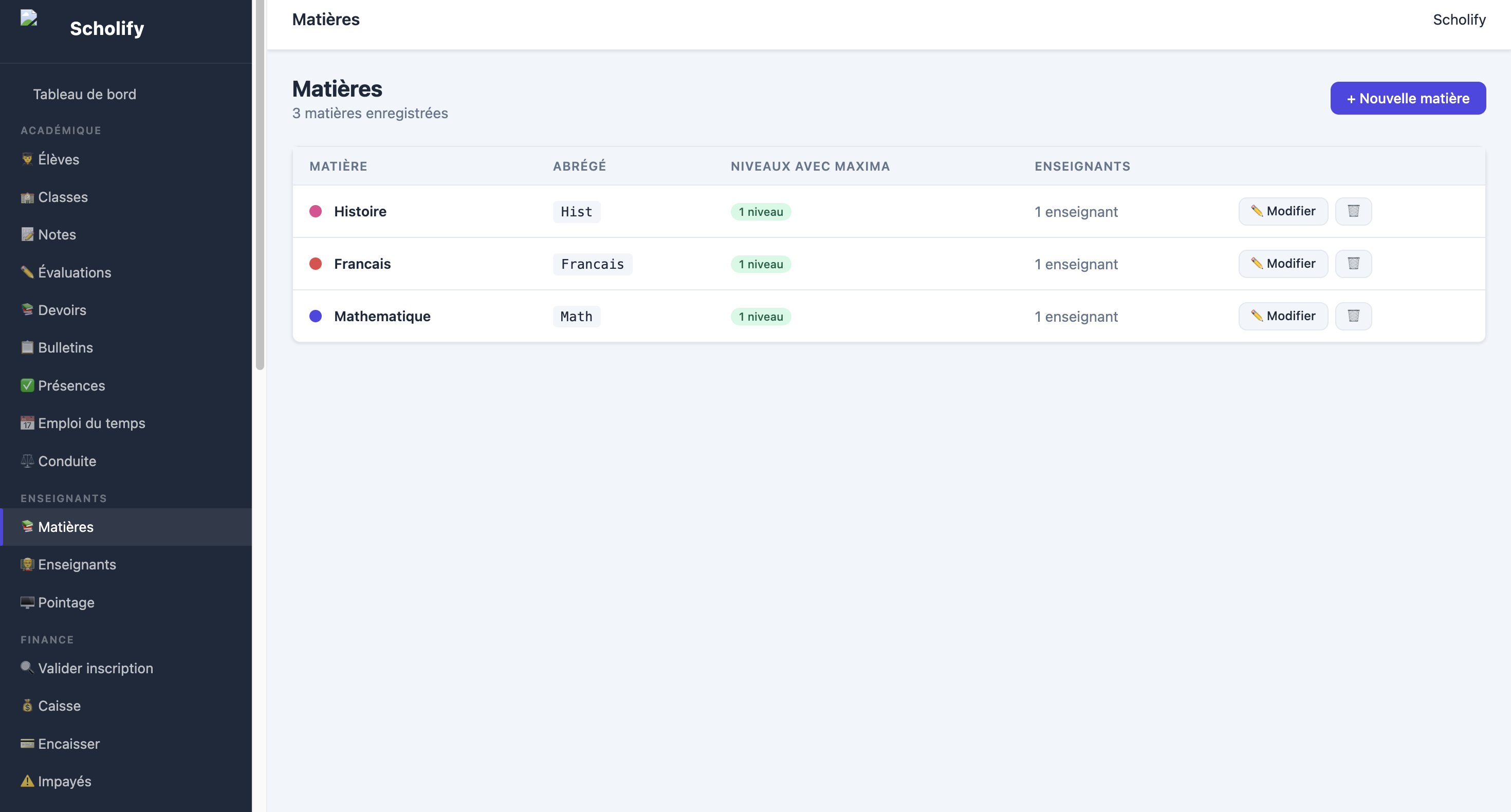1511x812 pixels.
Task: Click the Classes school building icon
Action: (27, 197)
